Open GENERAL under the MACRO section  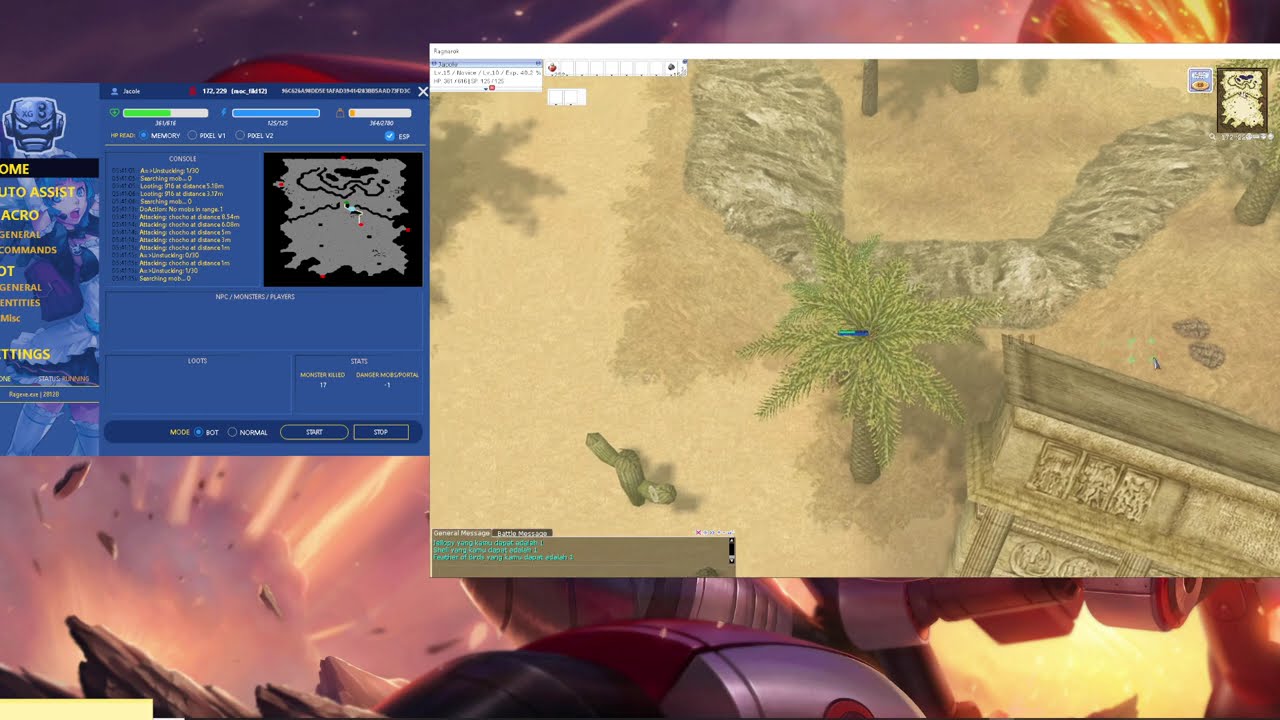[21, 235]
